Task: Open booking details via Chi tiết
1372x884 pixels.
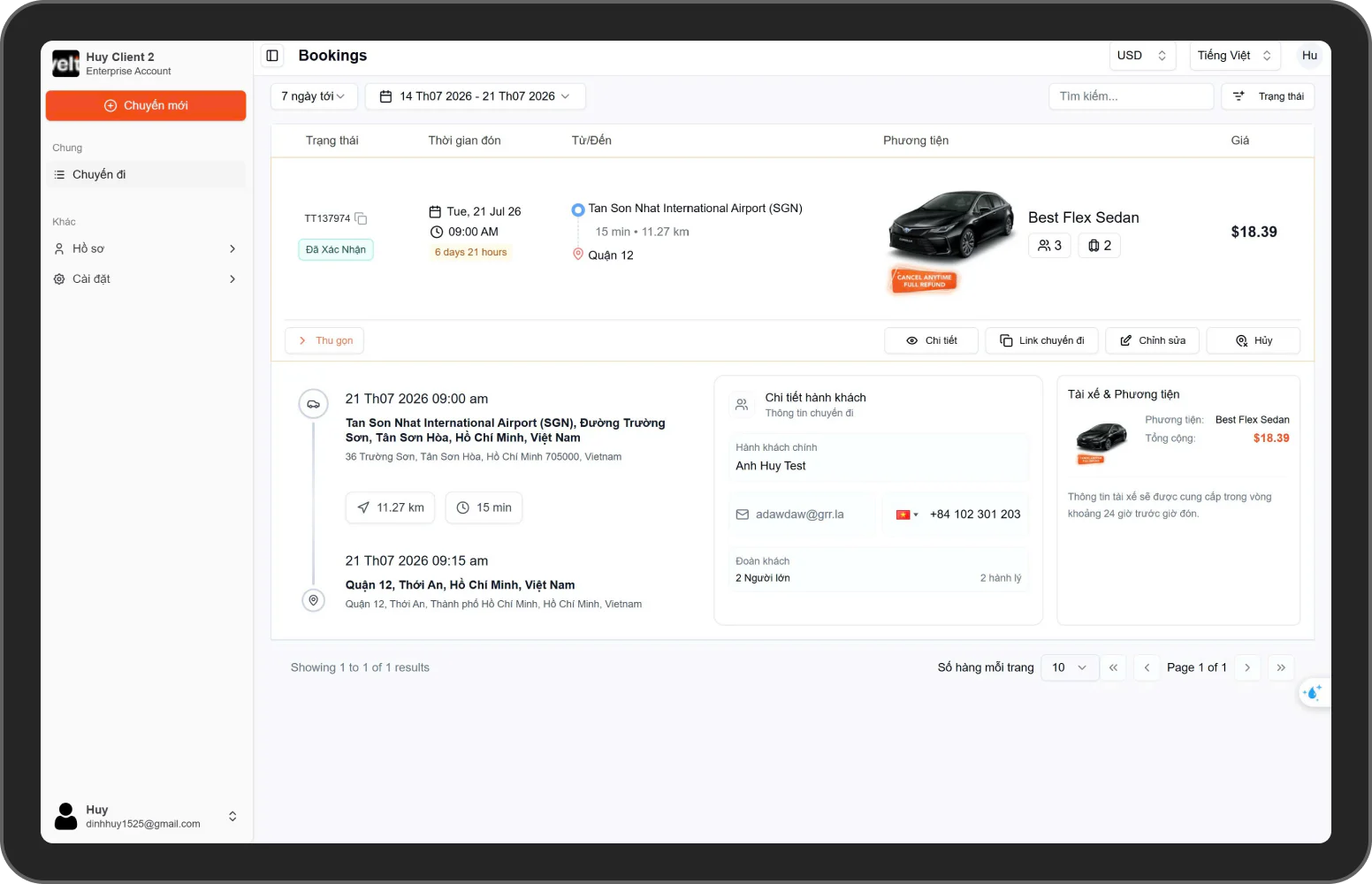Action: point(931,340)
